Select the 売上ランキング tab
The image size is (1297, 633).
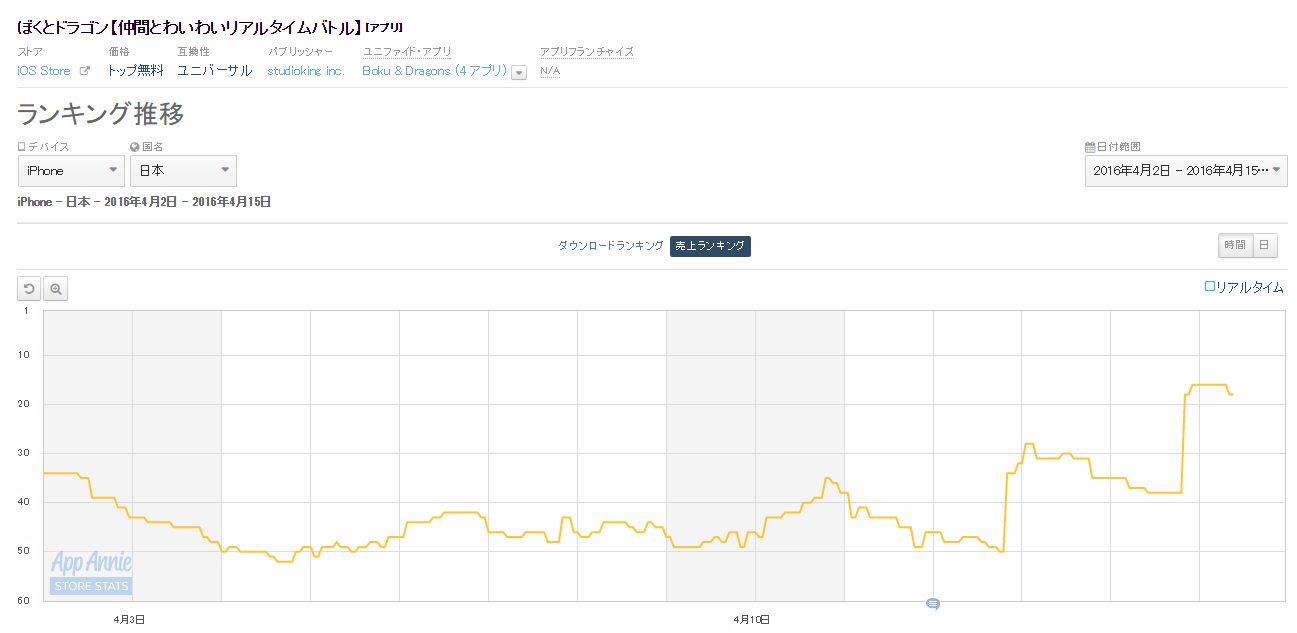click(x=710, y=246)
